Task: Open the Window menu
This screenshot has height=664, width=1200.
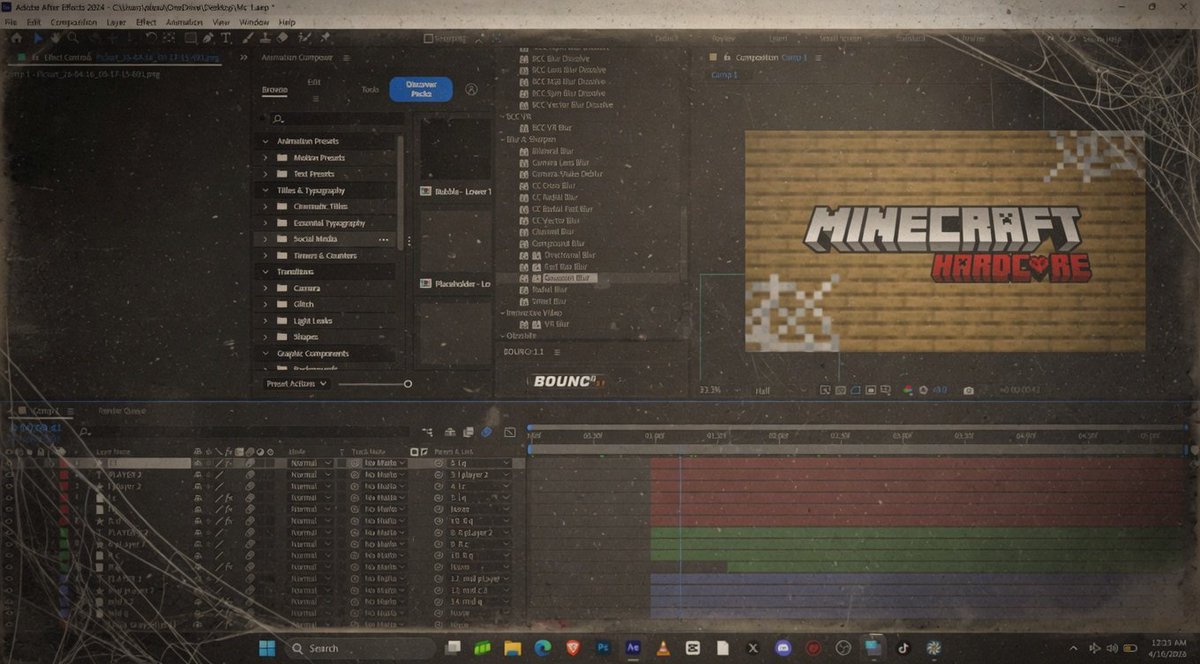Action: [x=254, y=21]
